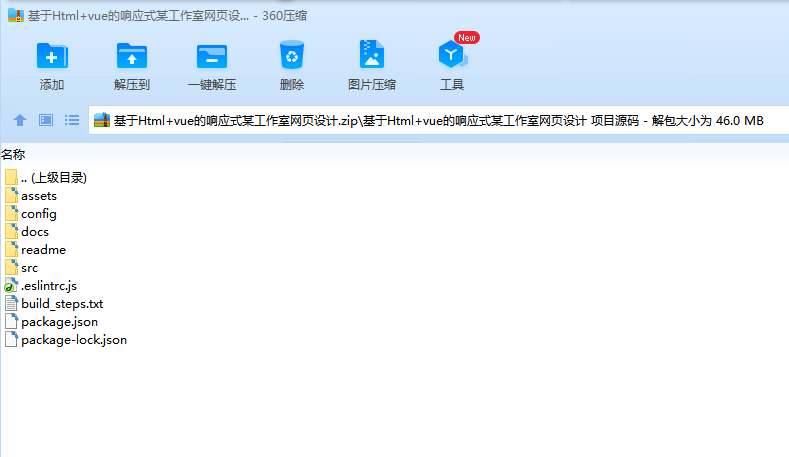This screenshot has width=789, height=457.
Task: Click the archive path address field
Action: point(439,120)
